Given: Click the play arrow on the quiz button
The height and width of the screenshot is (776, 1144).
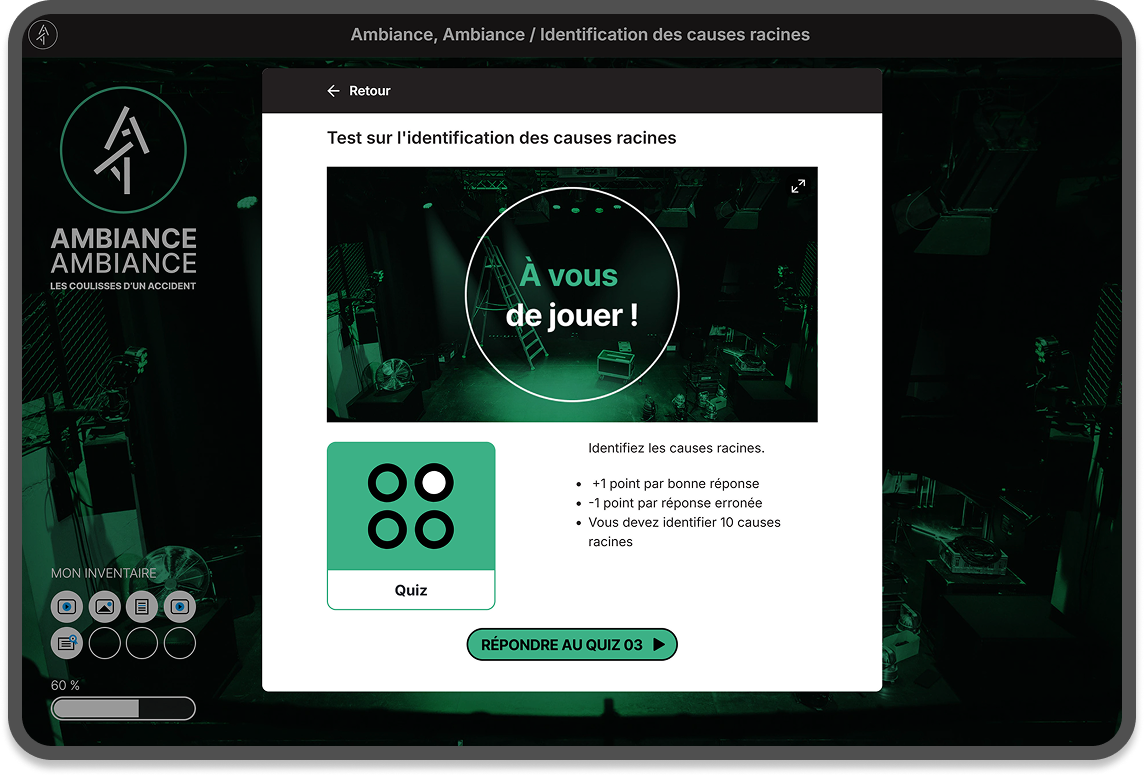Looking at the screenshot, I should (x=658, y=645).
